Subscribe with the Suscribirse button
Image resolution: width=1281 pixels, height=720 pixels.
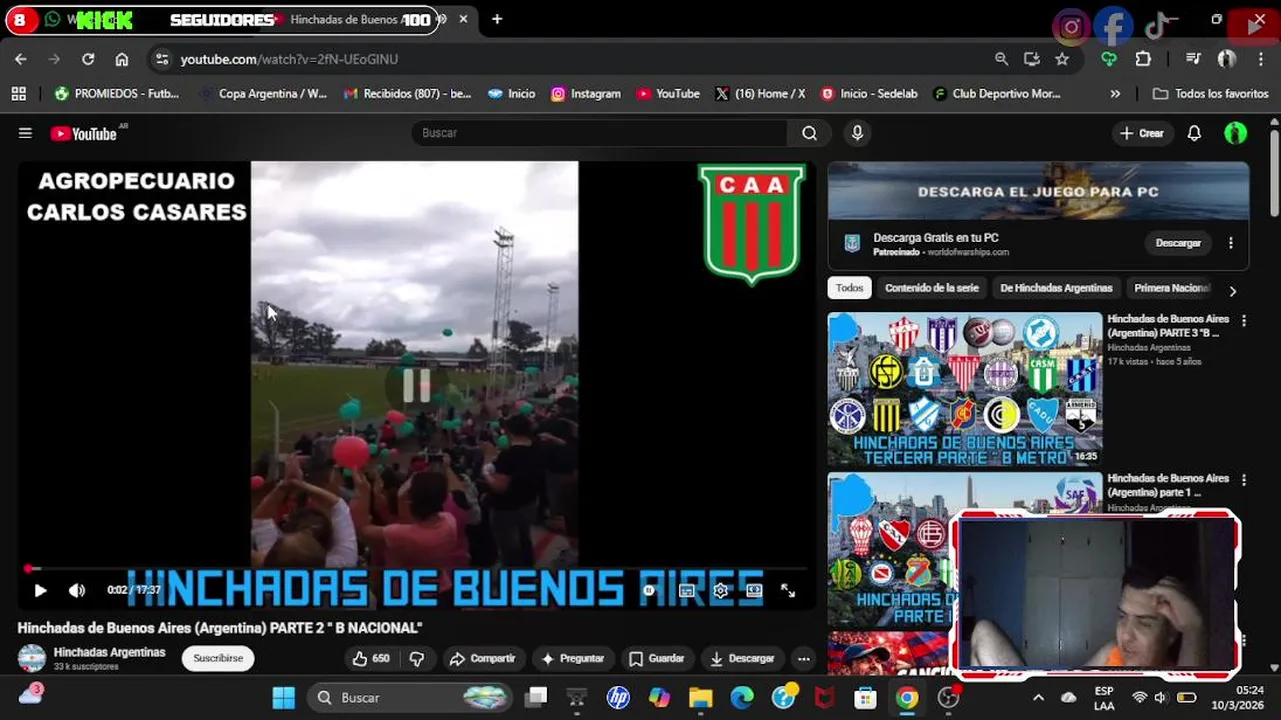point(218,658)
